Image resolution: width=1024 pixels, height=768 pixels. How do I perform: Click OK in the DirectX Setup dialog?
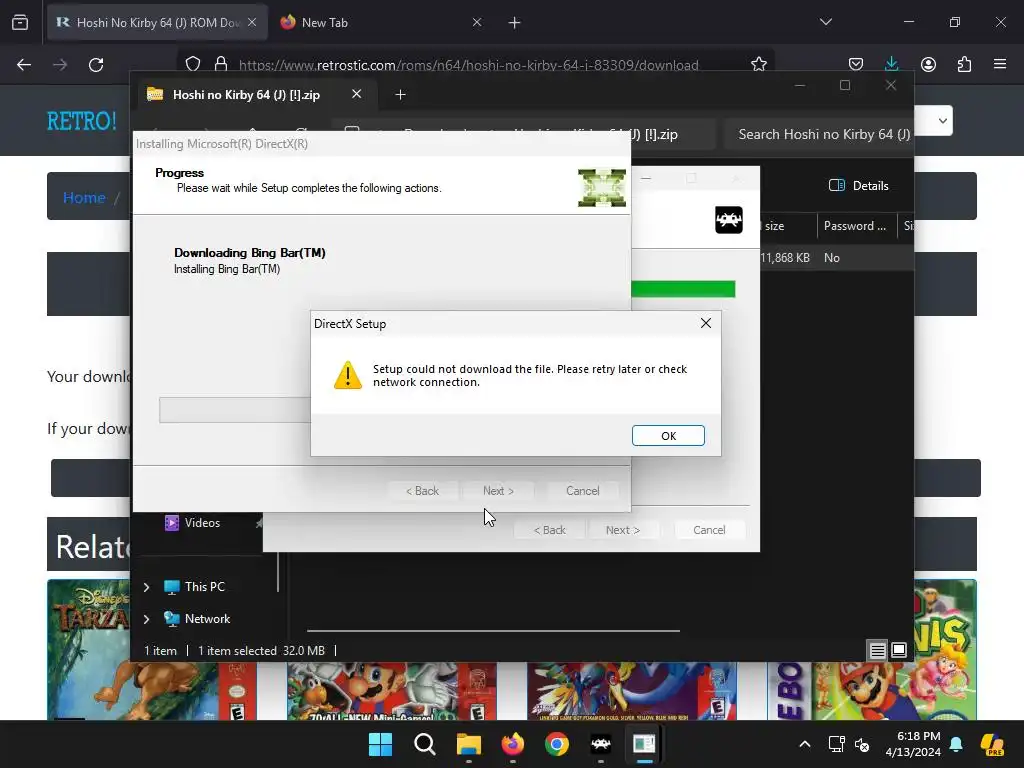coord(668,436)
